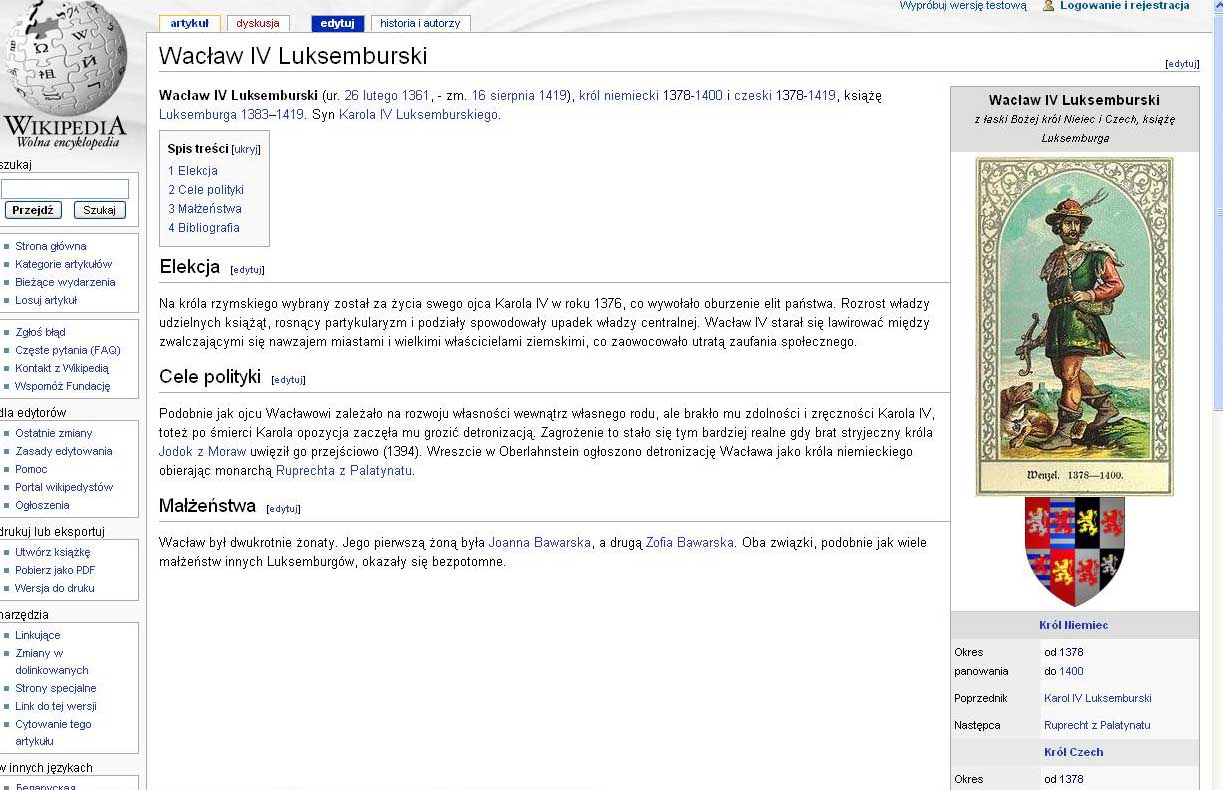1223x790 pixels.
Task: Open Cytowanie tego artykułu link
Action: click(53, 733)
